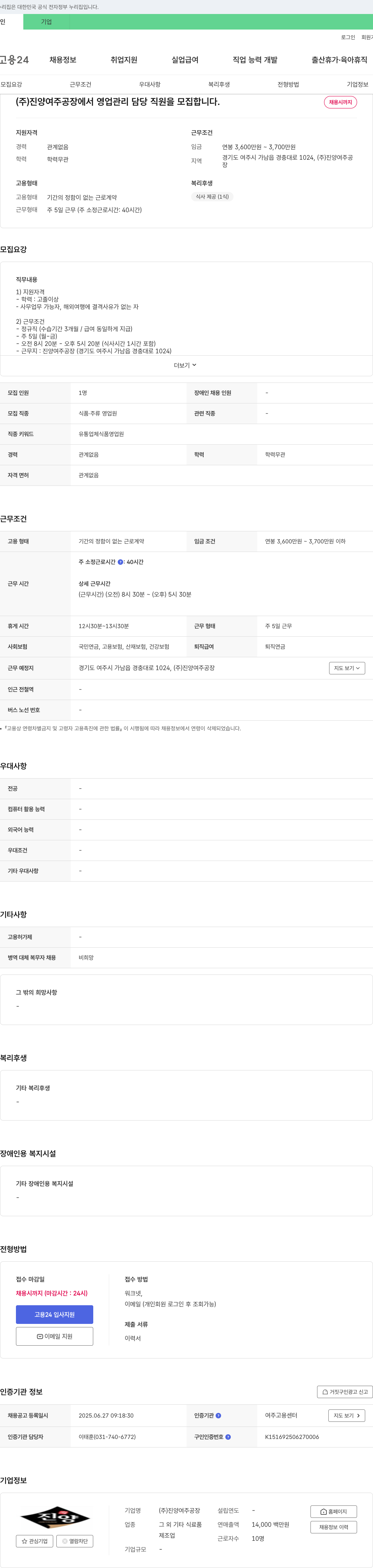Open 지도 보기 for 여주고용센터
Viewport: 373px width, 1568px height.
(x=347, y=1415)
